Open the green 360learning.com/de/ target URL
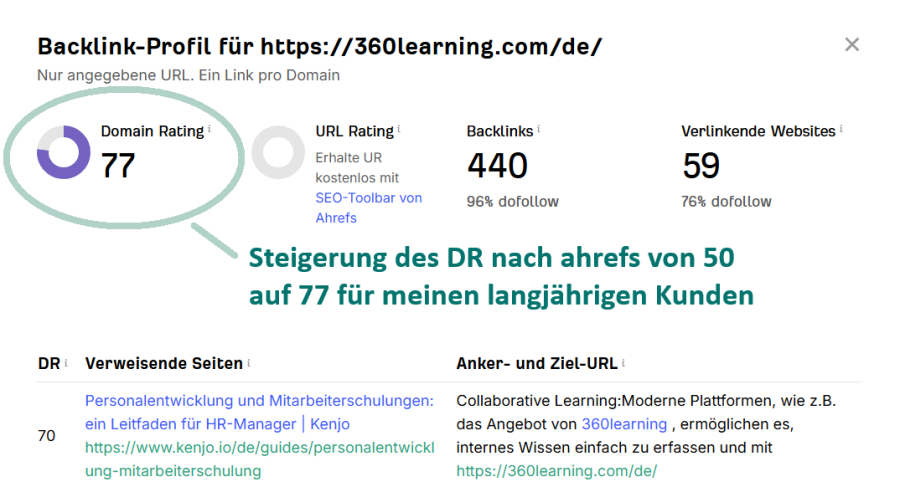The image size is (900, 487). [556, 470]
